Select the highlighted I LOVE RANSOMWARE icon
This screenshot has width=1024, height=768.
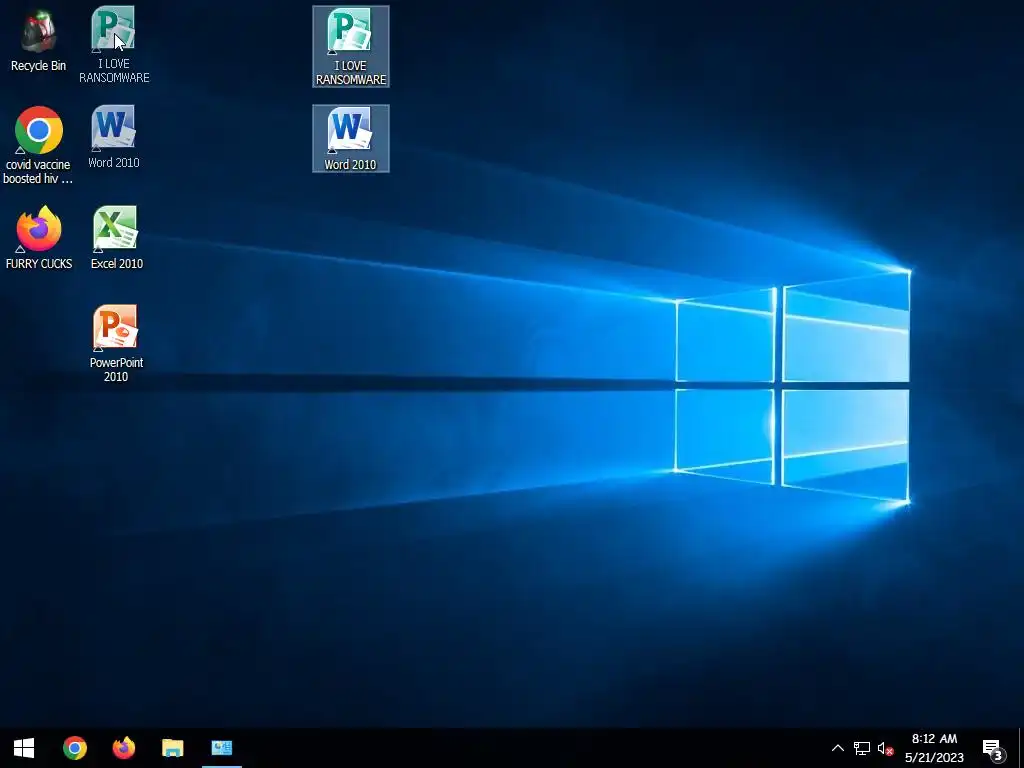click(351, 46)
